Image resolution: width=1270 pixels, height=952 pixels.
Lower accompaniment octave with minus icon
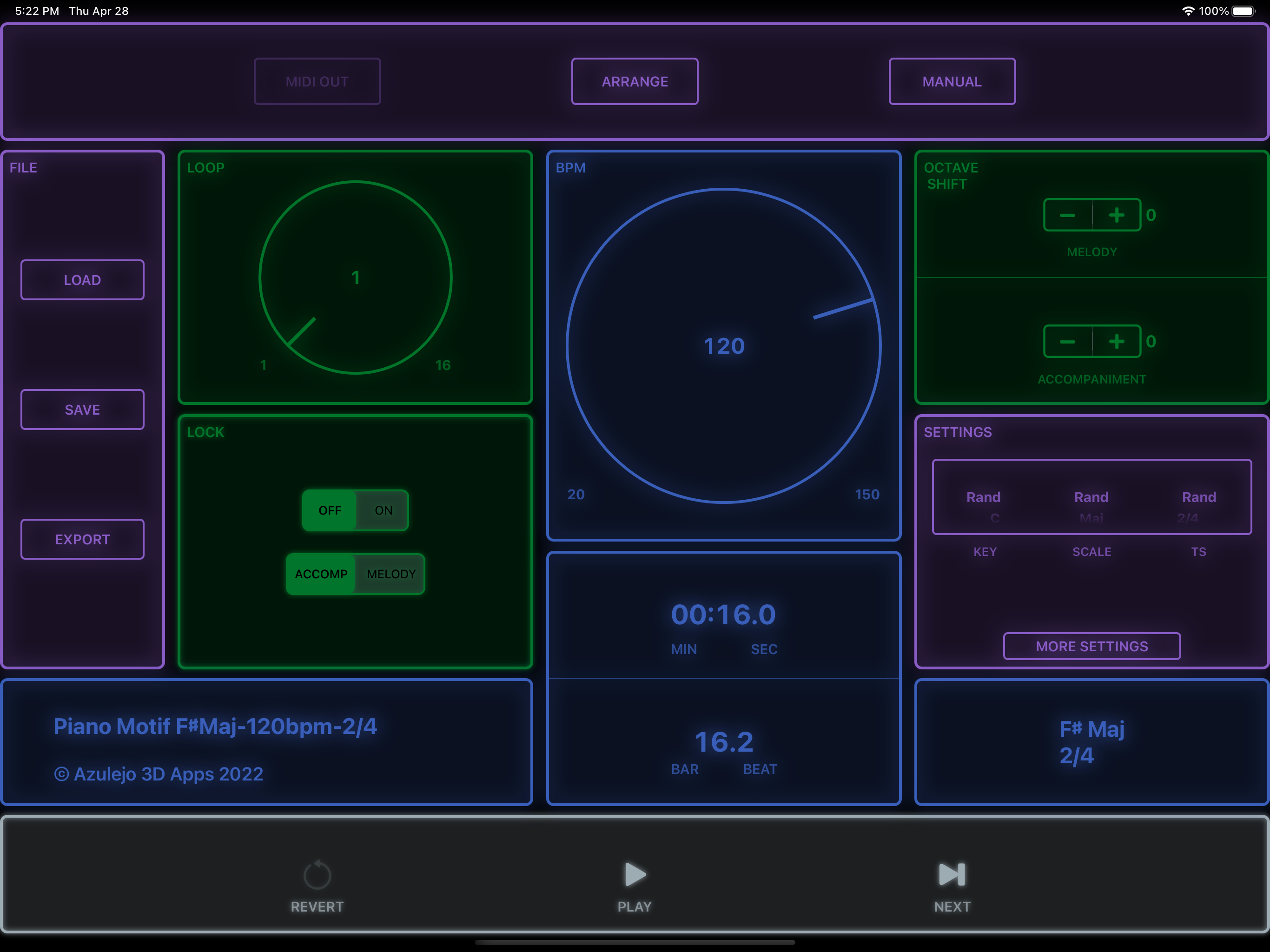coord(1067,342)
